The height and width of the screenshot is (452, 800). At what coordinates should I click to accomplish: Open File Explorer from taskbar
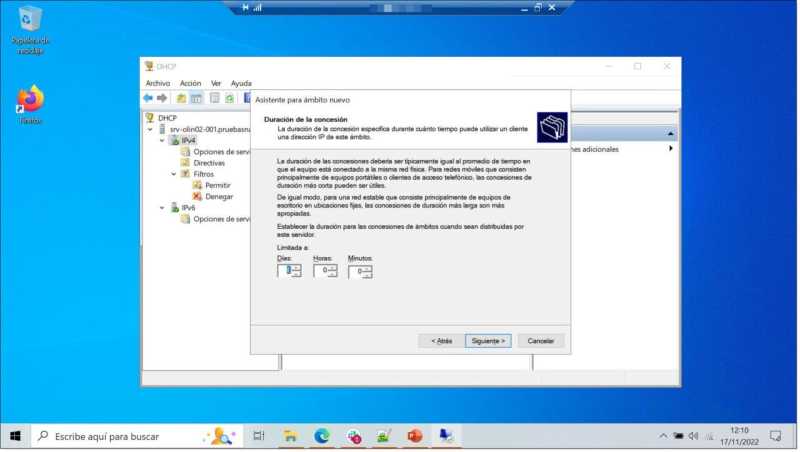290,436
